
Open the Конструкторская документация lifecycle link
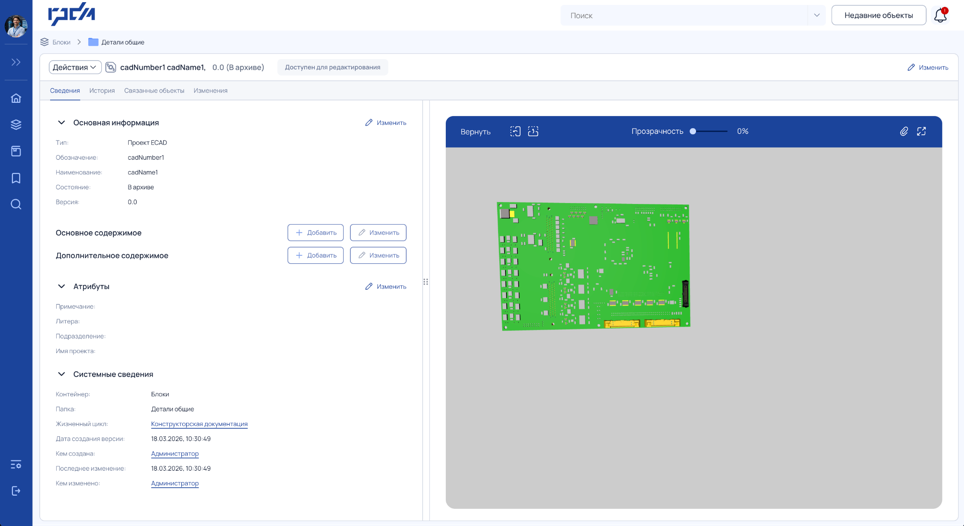pos(199,424)
